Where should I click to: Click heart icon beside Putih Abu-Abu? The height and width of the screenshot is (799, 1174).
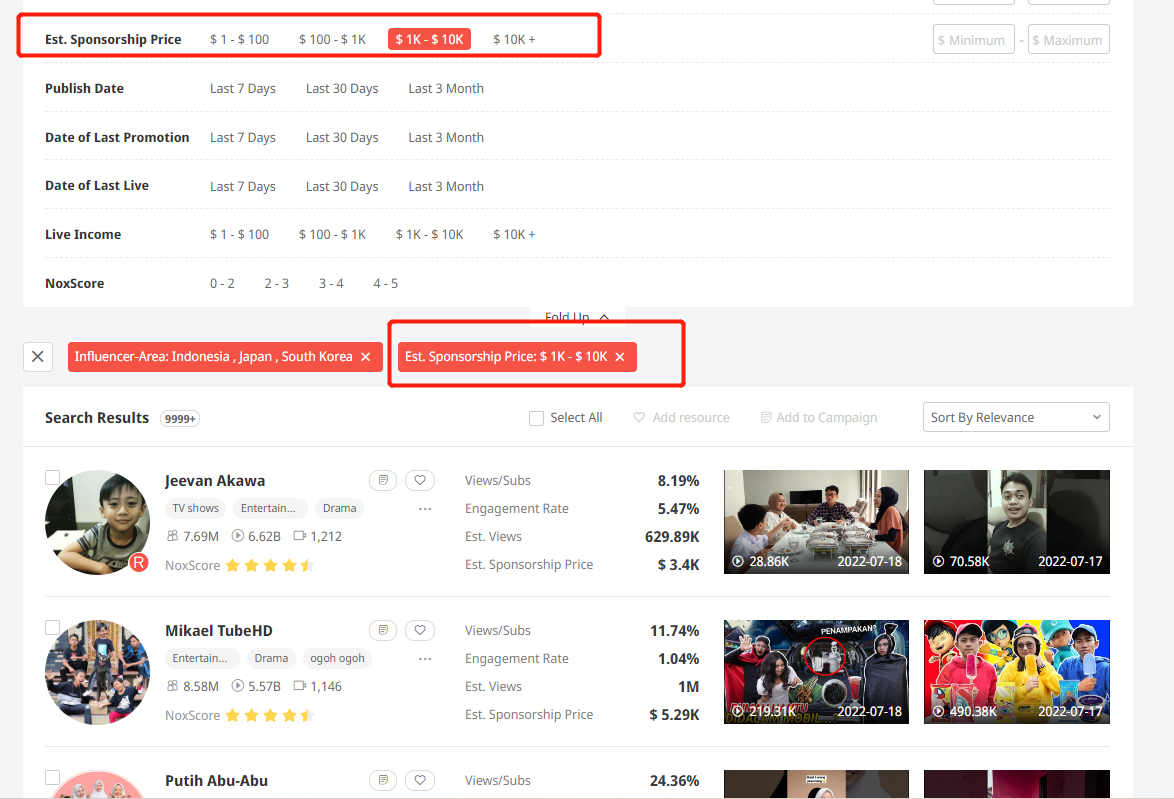[420, 780]
